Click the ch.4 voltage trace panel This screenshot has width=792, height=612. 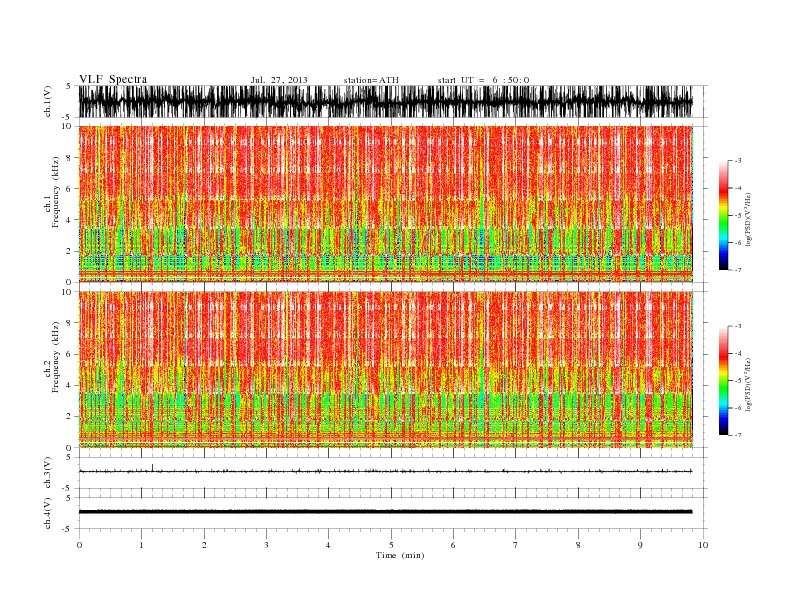coord(392,513)
